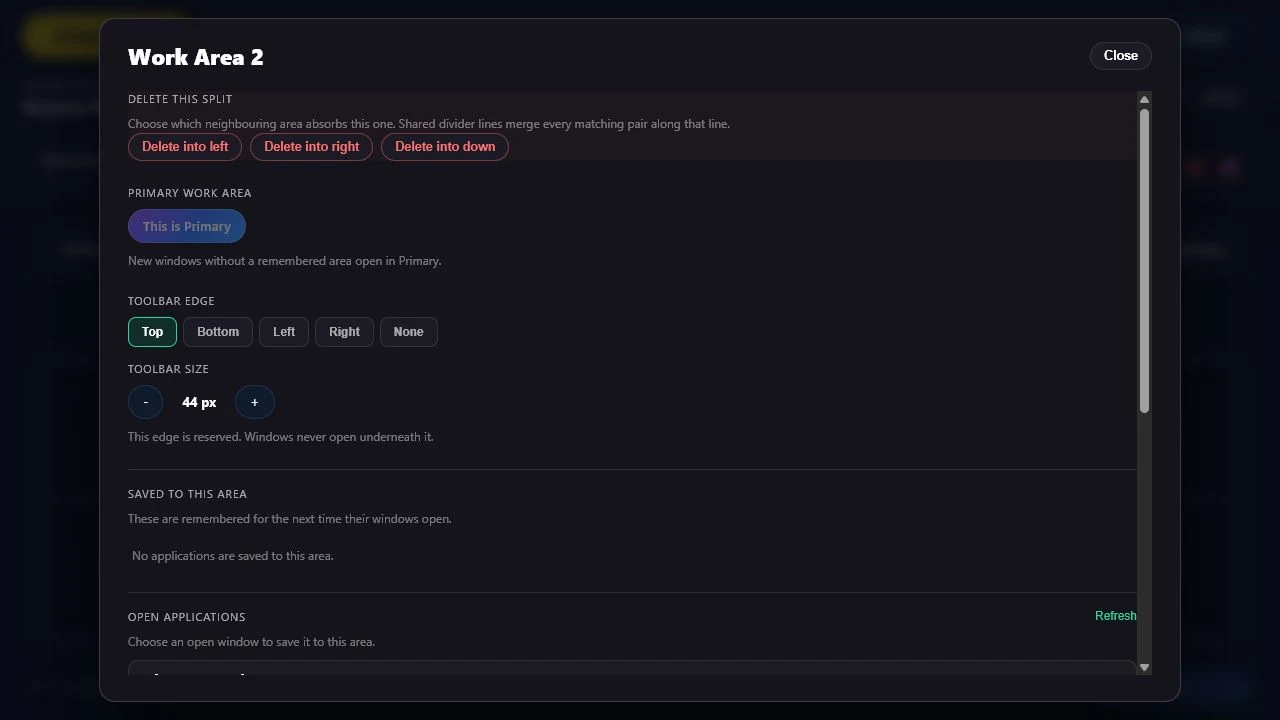Decrease toolbar size with minus button

pos(145,402)
